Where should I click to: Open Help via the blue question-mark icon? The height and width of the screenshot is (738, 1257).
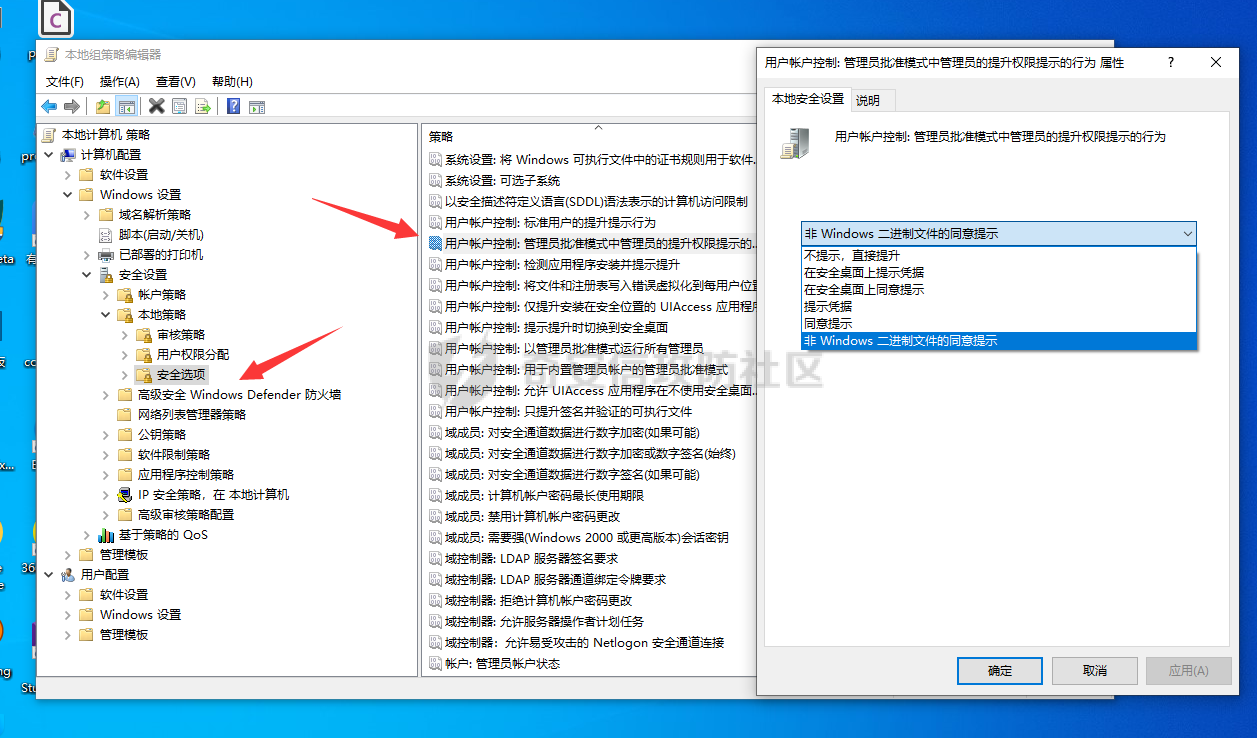(233, 106)
